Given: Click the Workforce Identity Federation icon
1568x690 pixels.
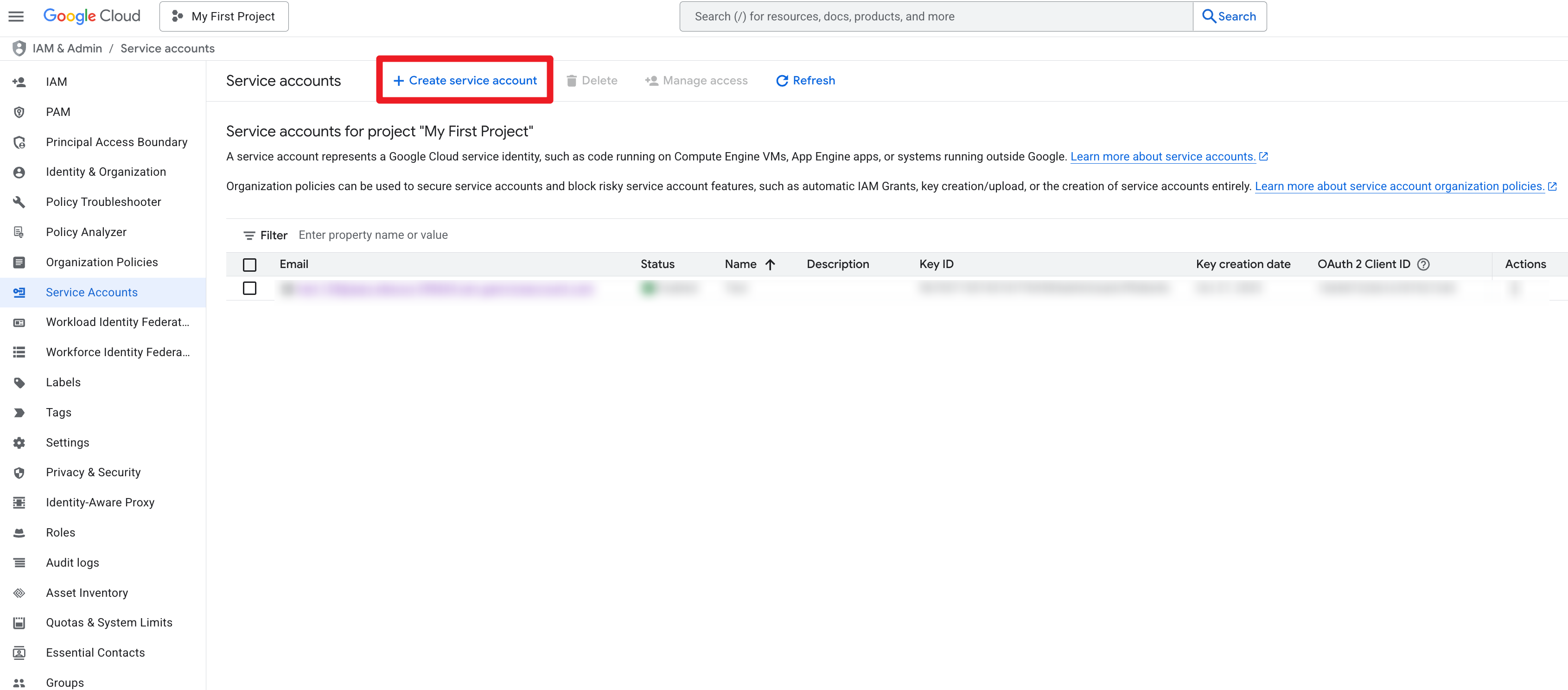Looking at the screenshot, I should 19,352.
